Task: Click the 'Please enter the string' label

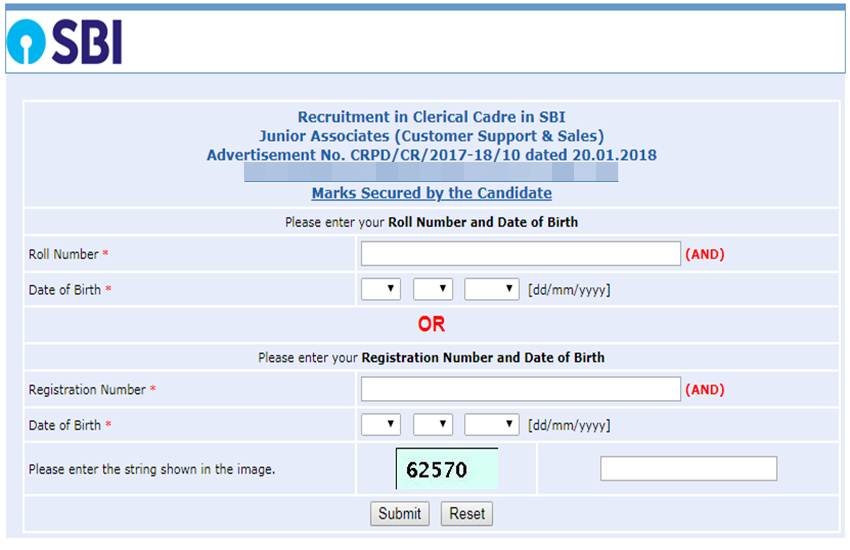Action: pos(151,469)
